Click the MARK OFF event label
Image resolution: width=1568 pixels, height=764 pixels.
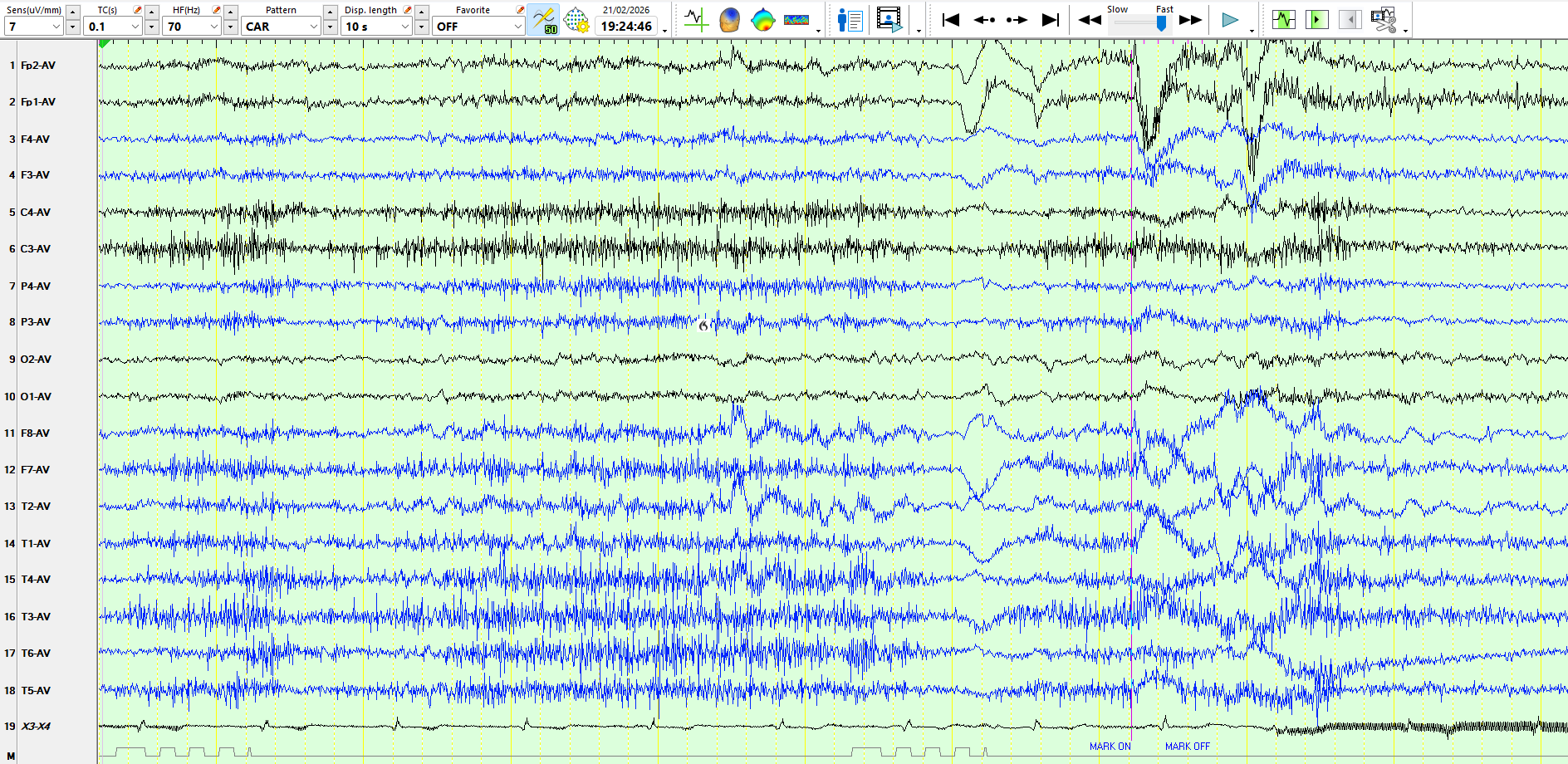coord(1187,747)
